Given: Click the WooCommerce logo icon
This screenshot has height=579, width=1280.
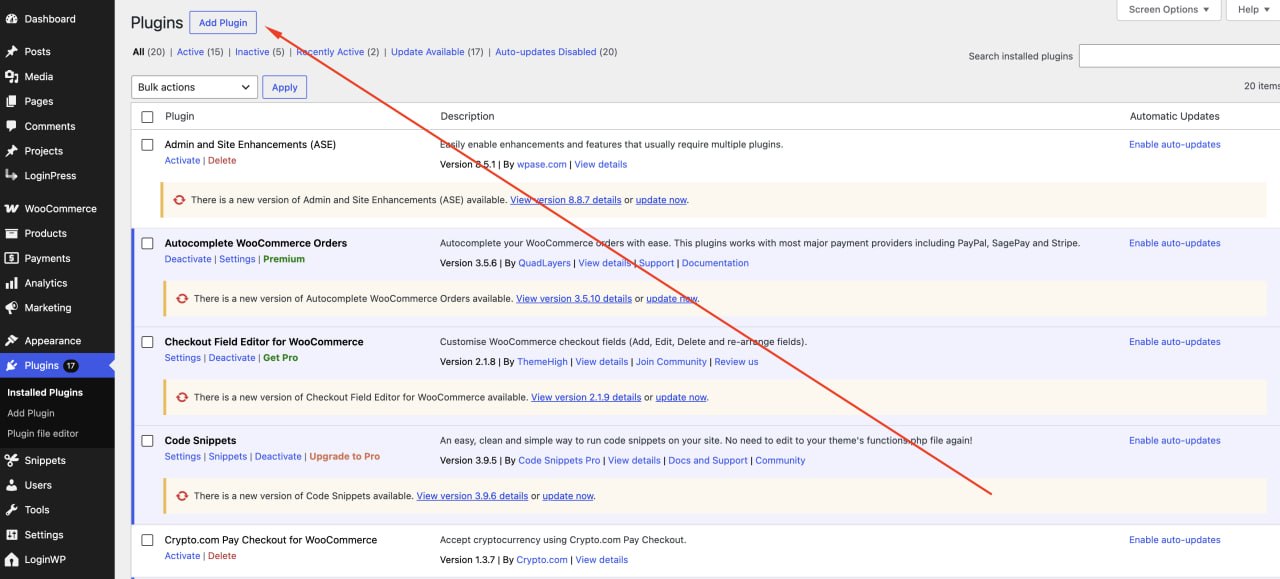Looking at the screenshot, I should click(x=12, y=209).
